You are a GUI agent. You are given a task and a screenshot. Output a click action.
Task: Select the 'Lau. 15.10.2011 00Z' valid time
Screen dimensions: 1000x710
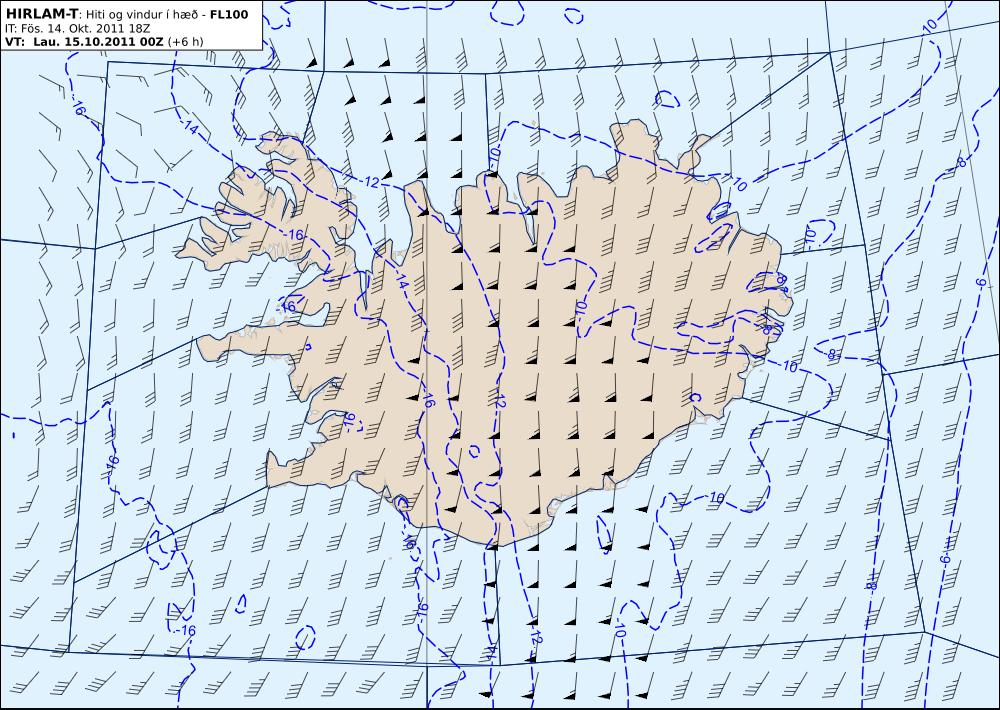point(99,42)
